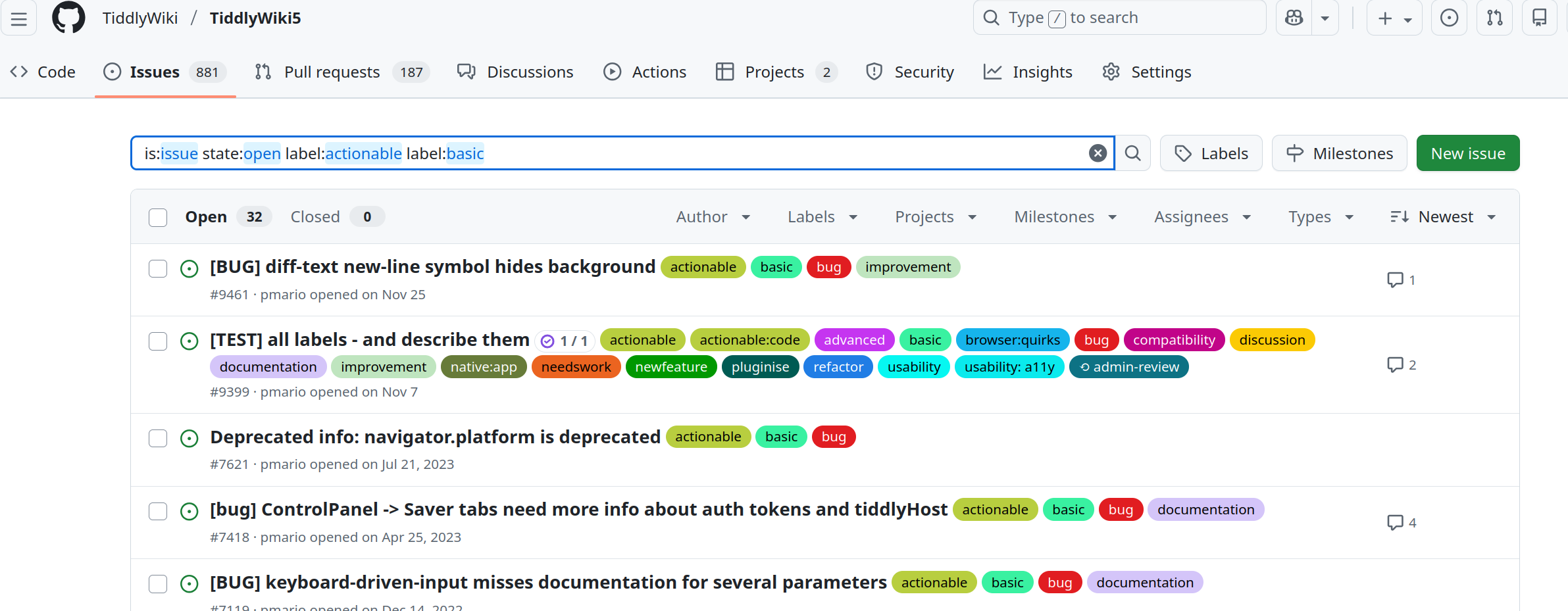Click the search magnifier button
The width and height of the screenshot is (1568, 611).
(x=1132, y=153)
